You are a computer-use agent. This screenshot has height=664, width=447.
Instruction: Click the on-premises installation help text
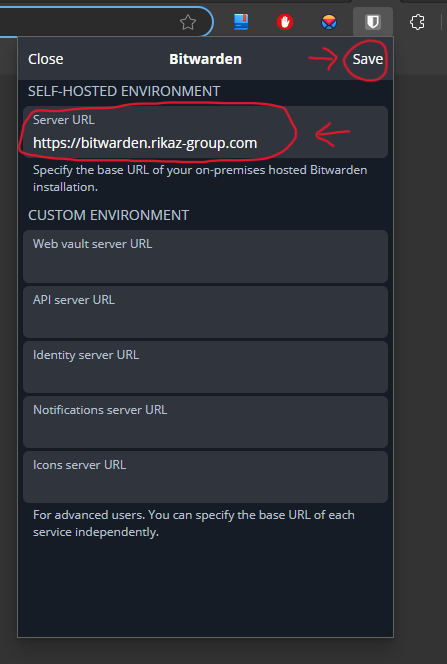point(200,178)
